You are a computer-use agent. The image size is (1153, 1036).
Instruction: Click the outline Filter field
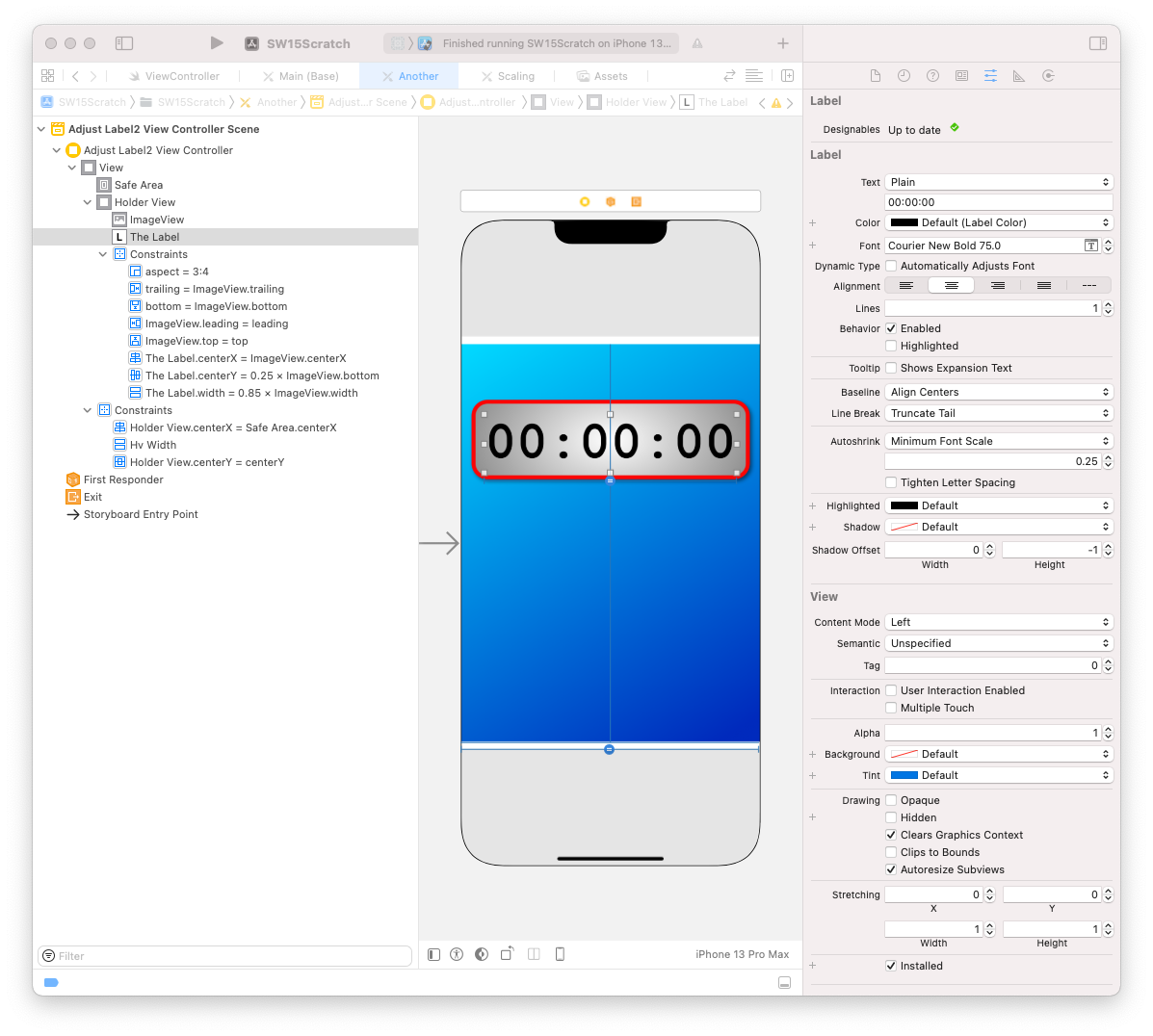[225, 956]
